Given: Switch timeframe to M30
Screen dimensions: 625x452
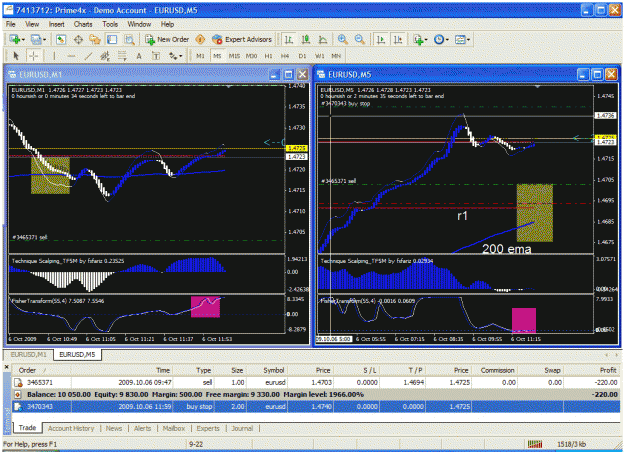Looking at the screenshot, I should (x=252, y=56).
